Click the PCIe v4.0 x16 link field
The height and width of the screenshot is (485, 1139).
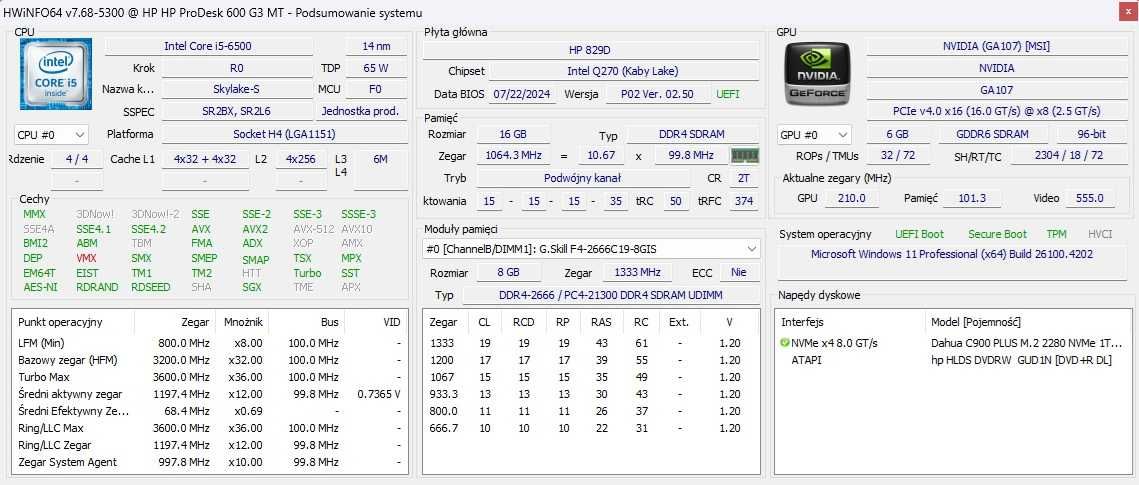[x=996, y=111]
